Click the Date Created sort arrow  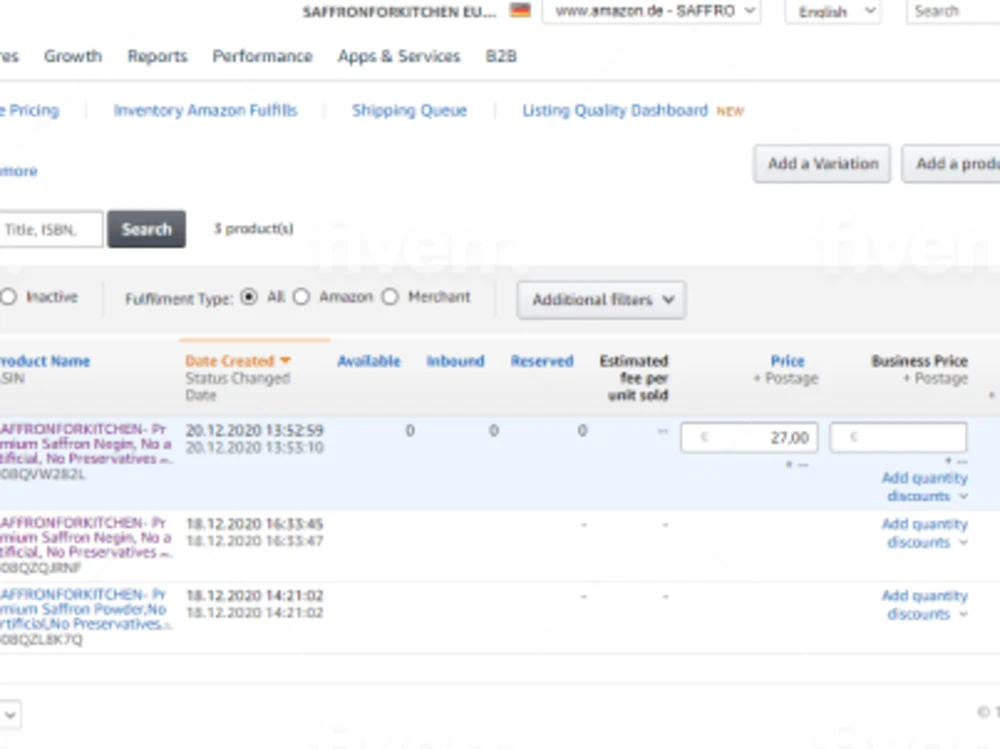285,360
